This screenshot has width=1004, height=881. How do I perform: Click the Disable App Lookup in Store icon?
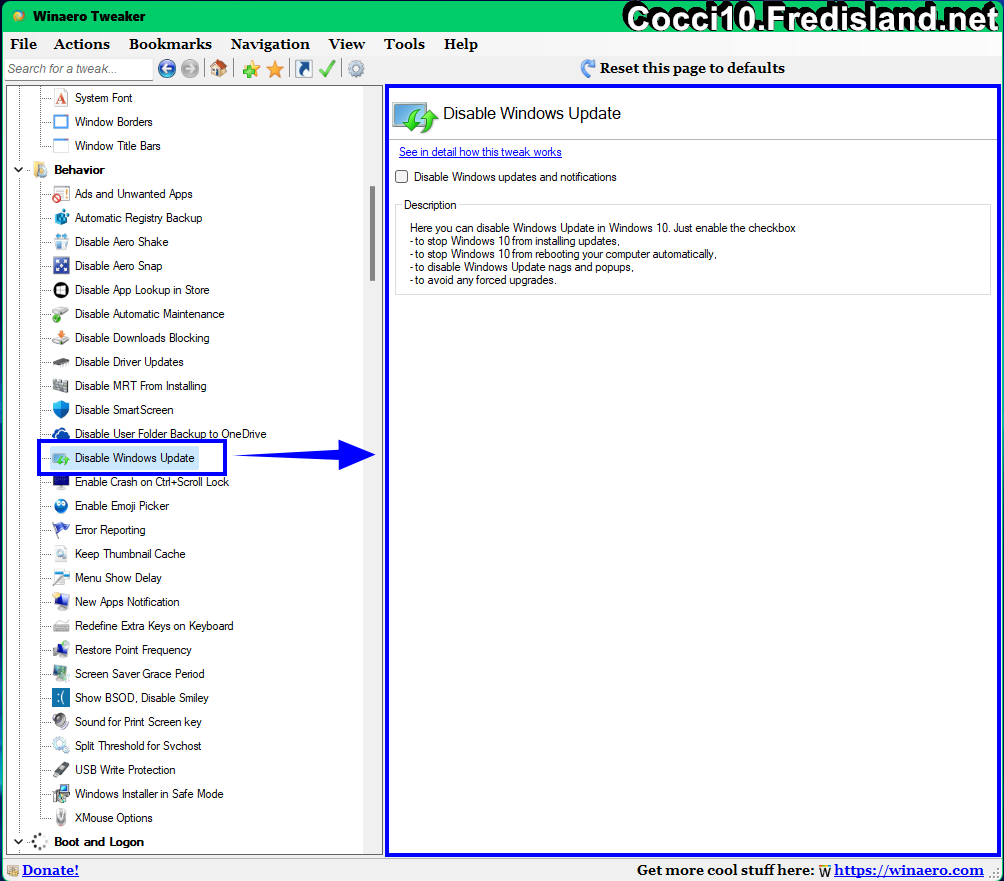[x=61, y=290]
